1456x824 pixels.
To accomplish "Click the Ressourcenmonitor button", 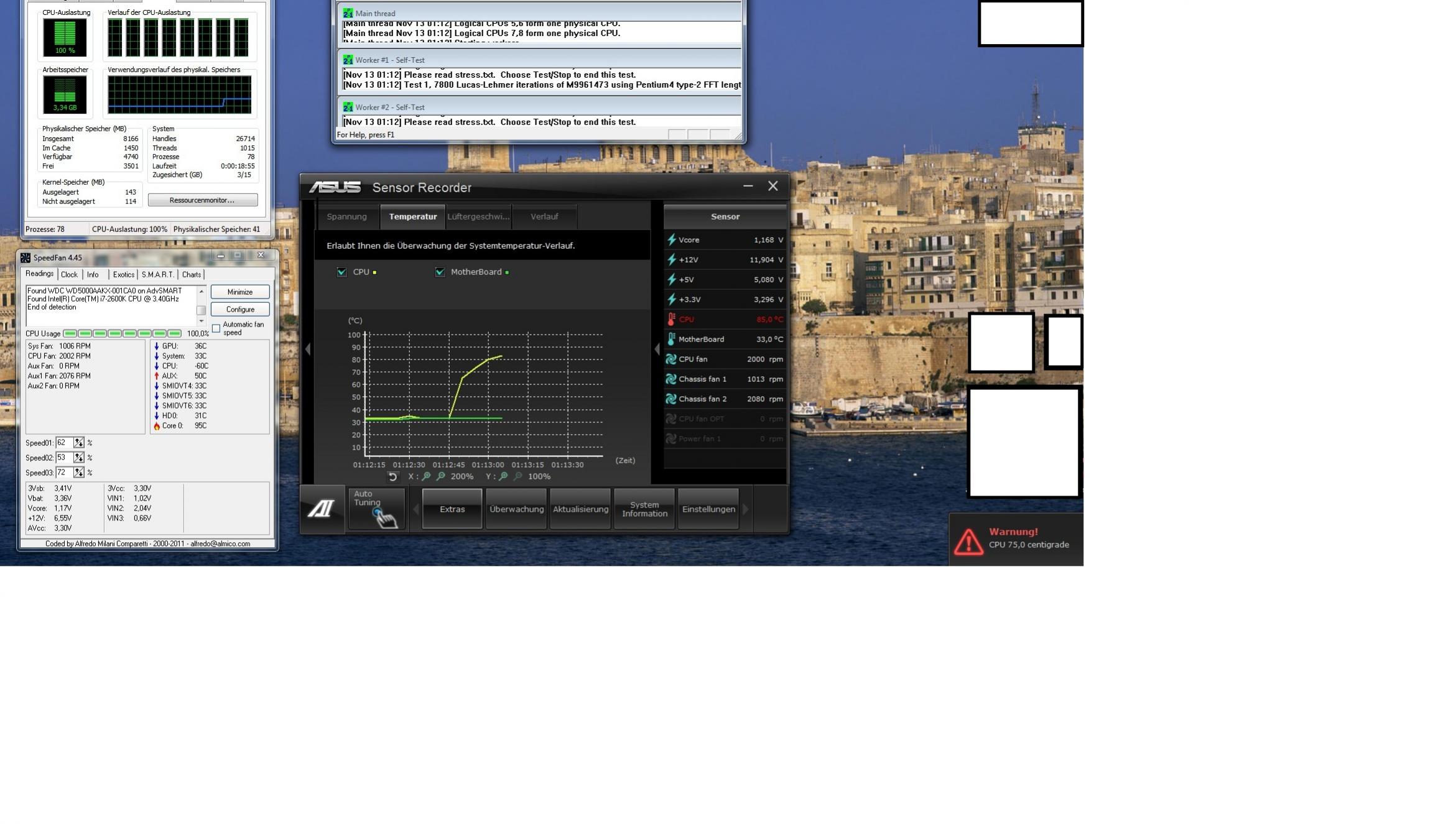I will [202, 200].
